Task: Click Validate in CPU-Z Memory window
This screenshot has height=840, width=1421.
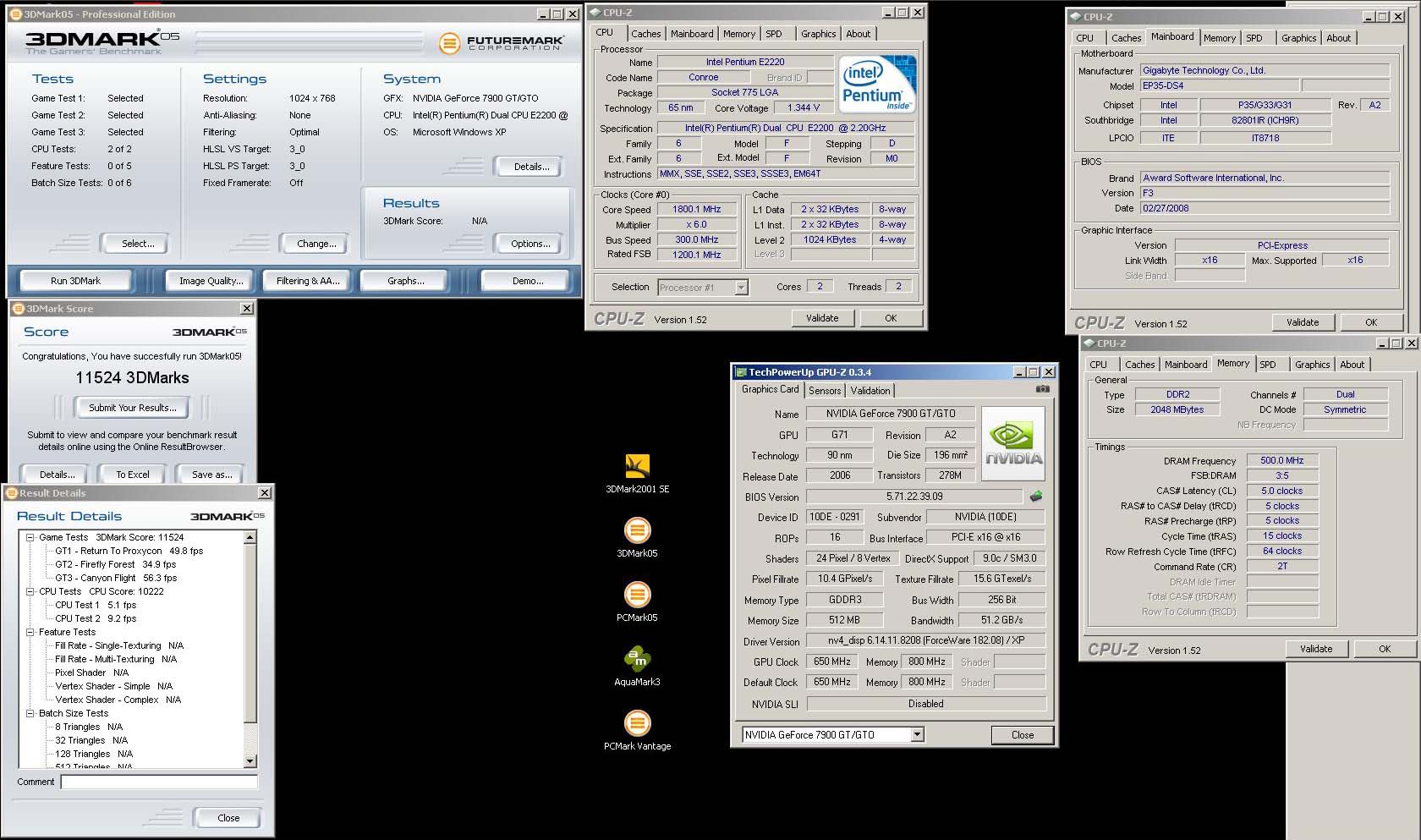Action: (1316, 649)
